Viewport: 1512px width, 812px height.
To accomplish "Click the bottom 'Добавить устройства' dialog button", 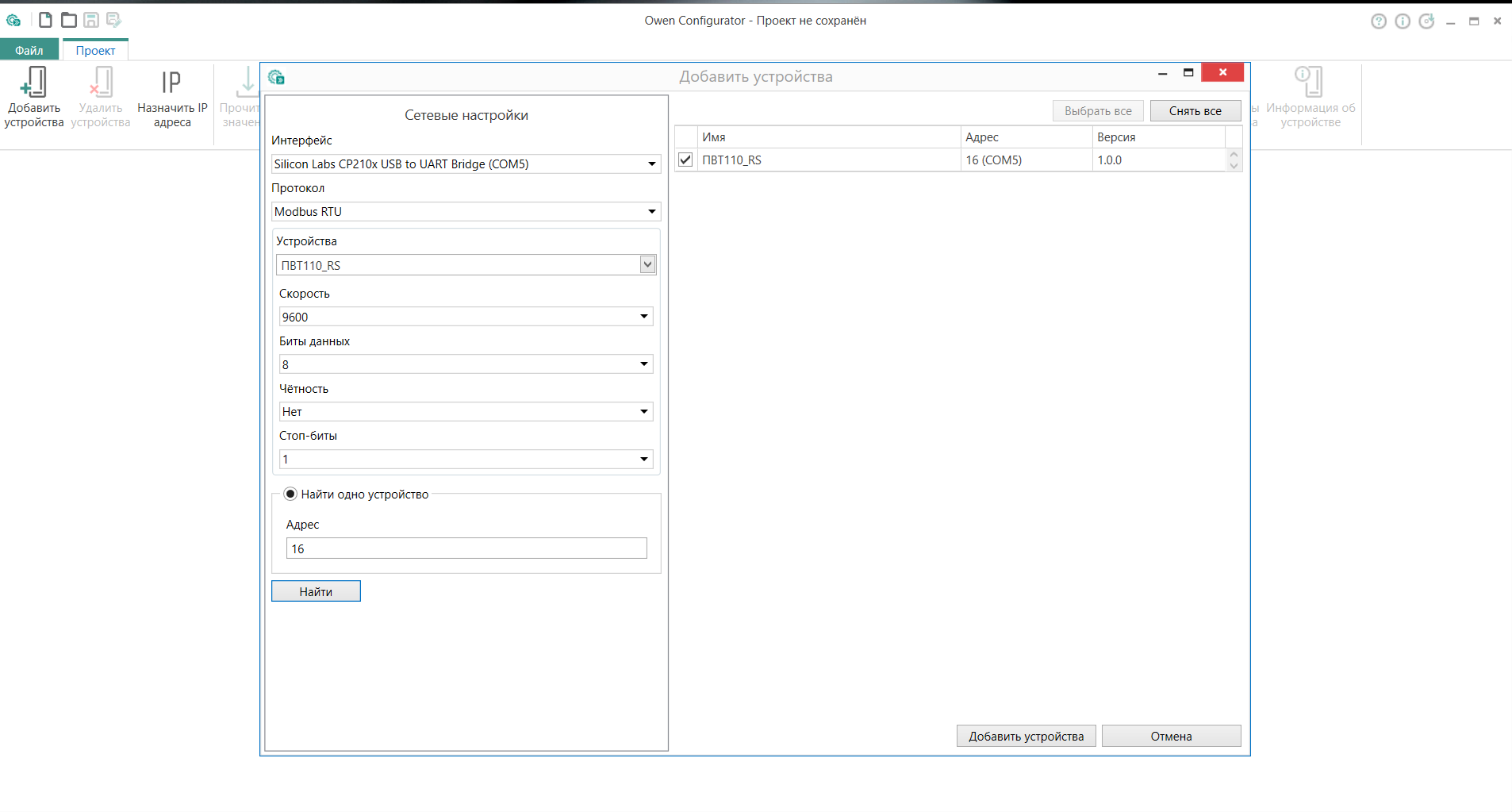I will [1026, 736].
